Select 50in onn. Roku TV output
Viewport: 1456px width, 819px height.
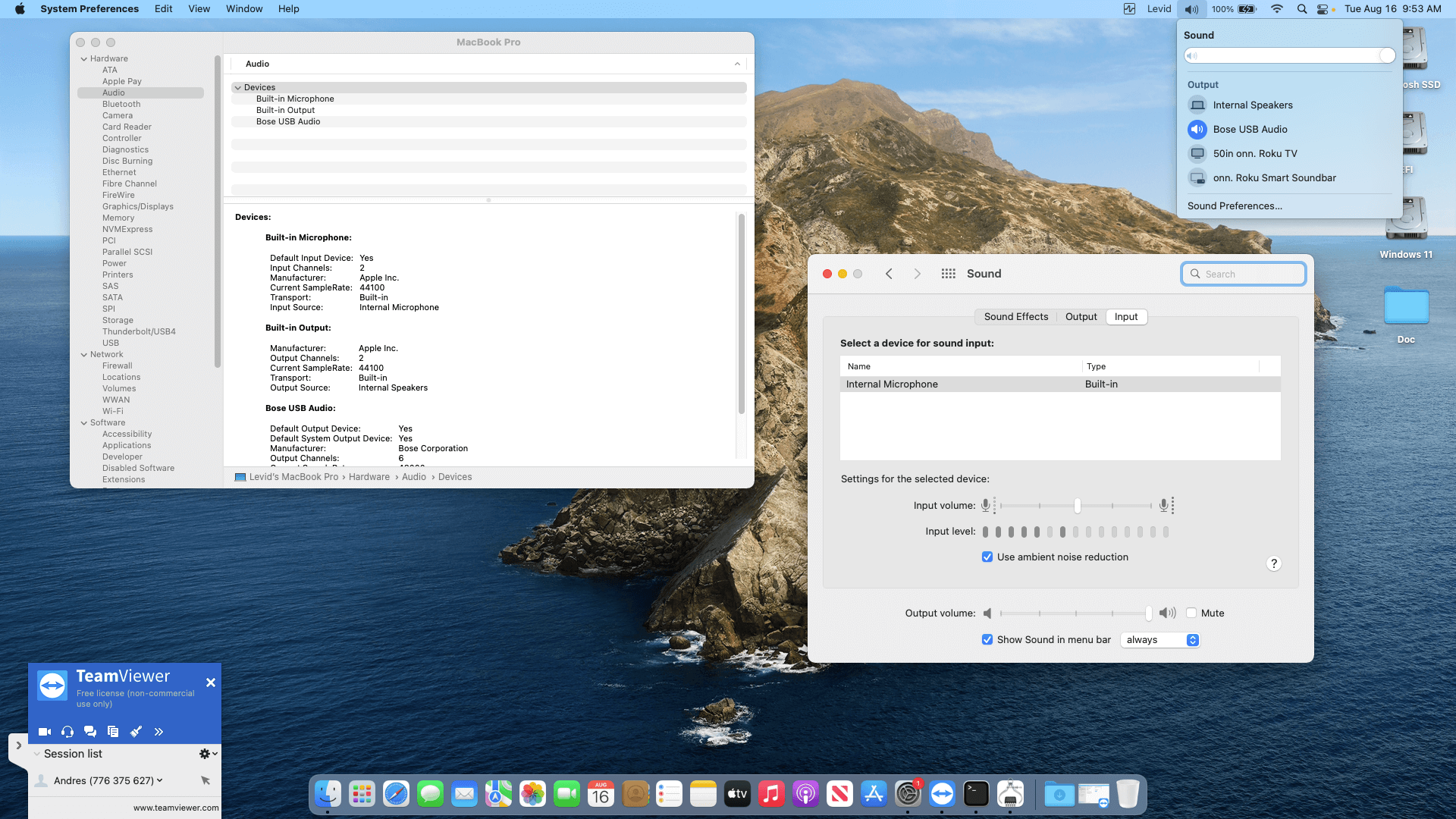[1289, 154]
